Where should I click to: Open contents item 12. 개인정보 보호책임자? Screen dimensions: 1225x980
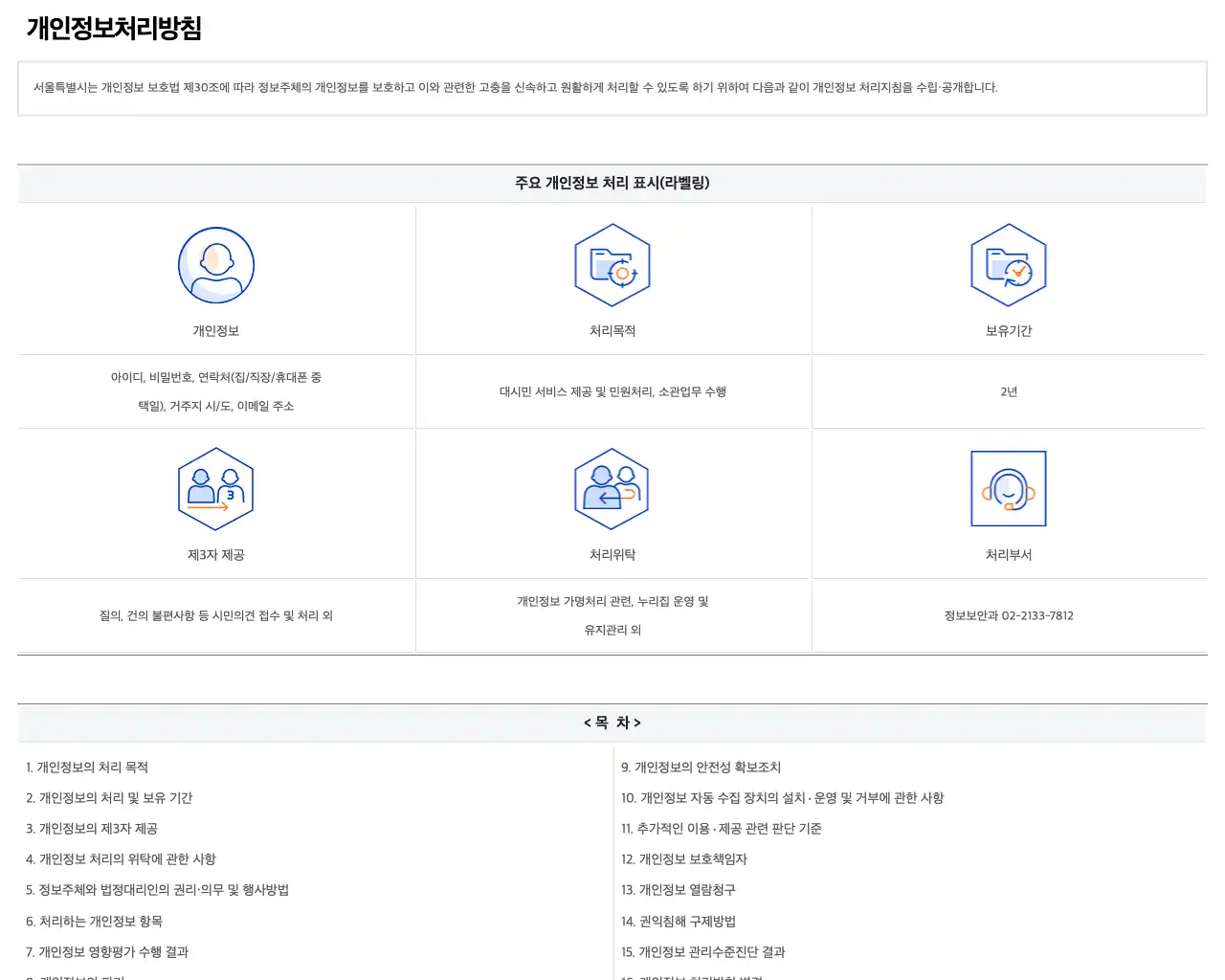point(683,859)
